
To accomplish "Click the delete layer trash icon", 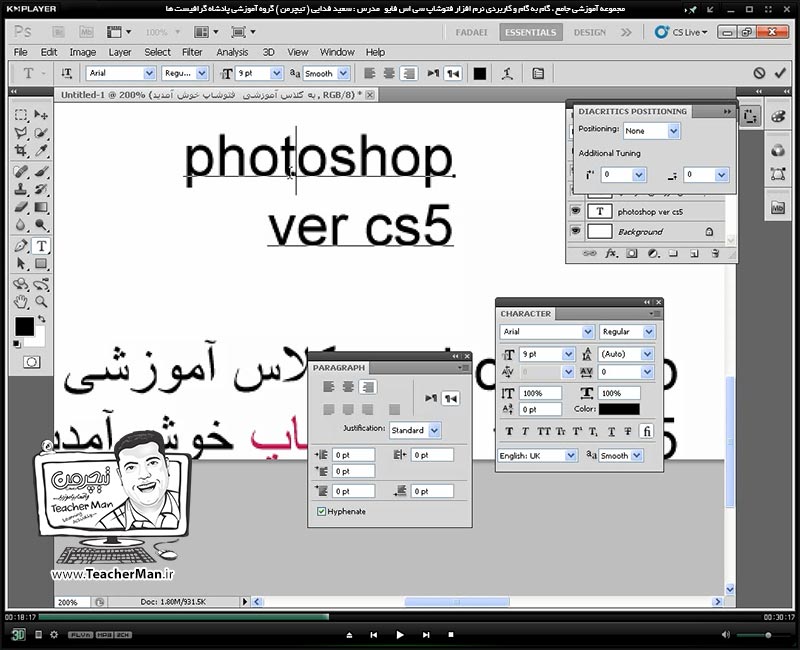I will coord(715,253).
